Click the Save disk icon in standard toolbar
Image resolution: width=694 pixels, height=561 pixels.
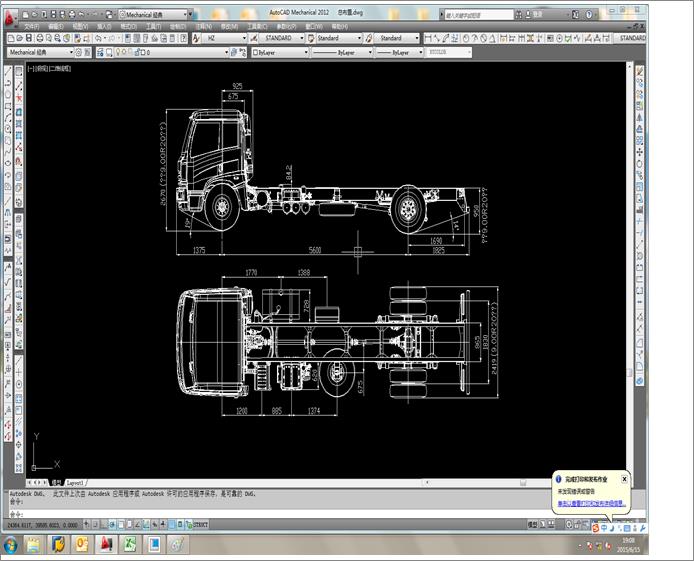coord(29,38)
